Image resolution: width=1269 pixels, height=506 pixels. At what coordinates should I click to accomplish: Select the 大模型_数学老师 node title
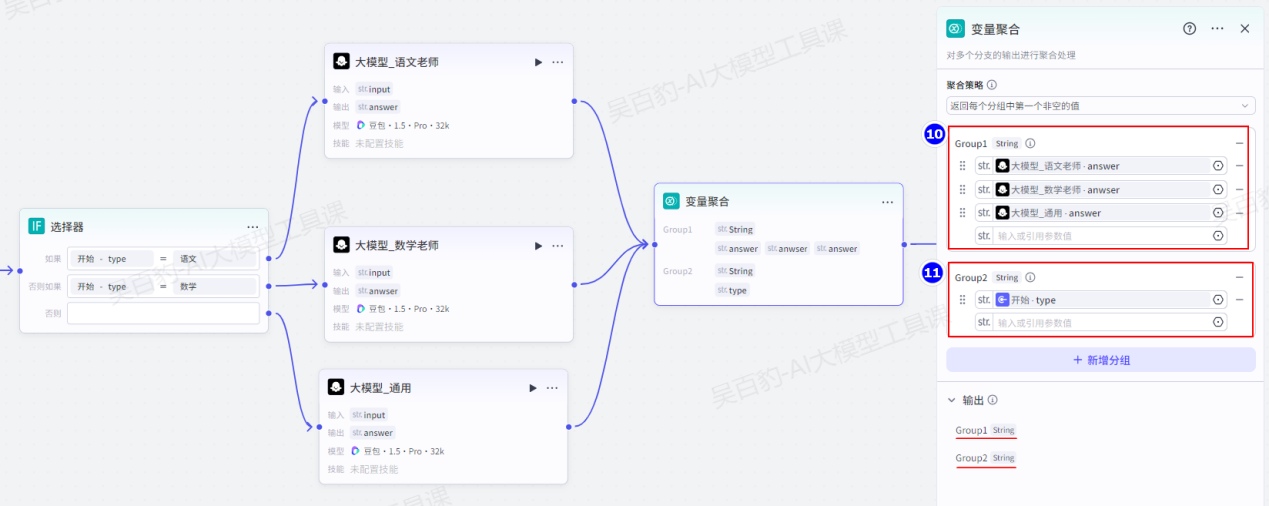(396, 245)
